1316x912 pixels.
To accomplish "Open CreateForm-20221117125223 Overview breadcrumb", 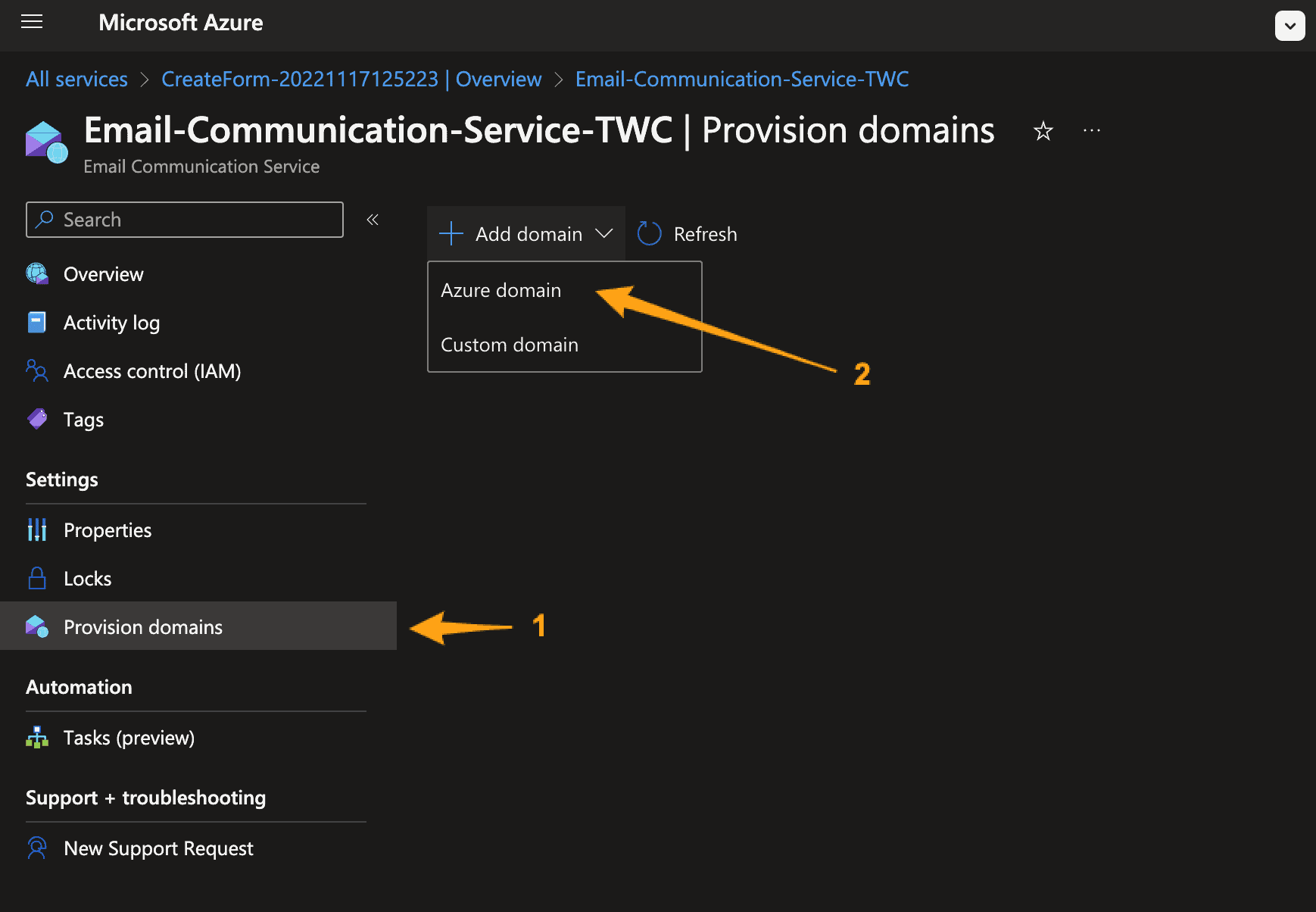I will [351, 79].
